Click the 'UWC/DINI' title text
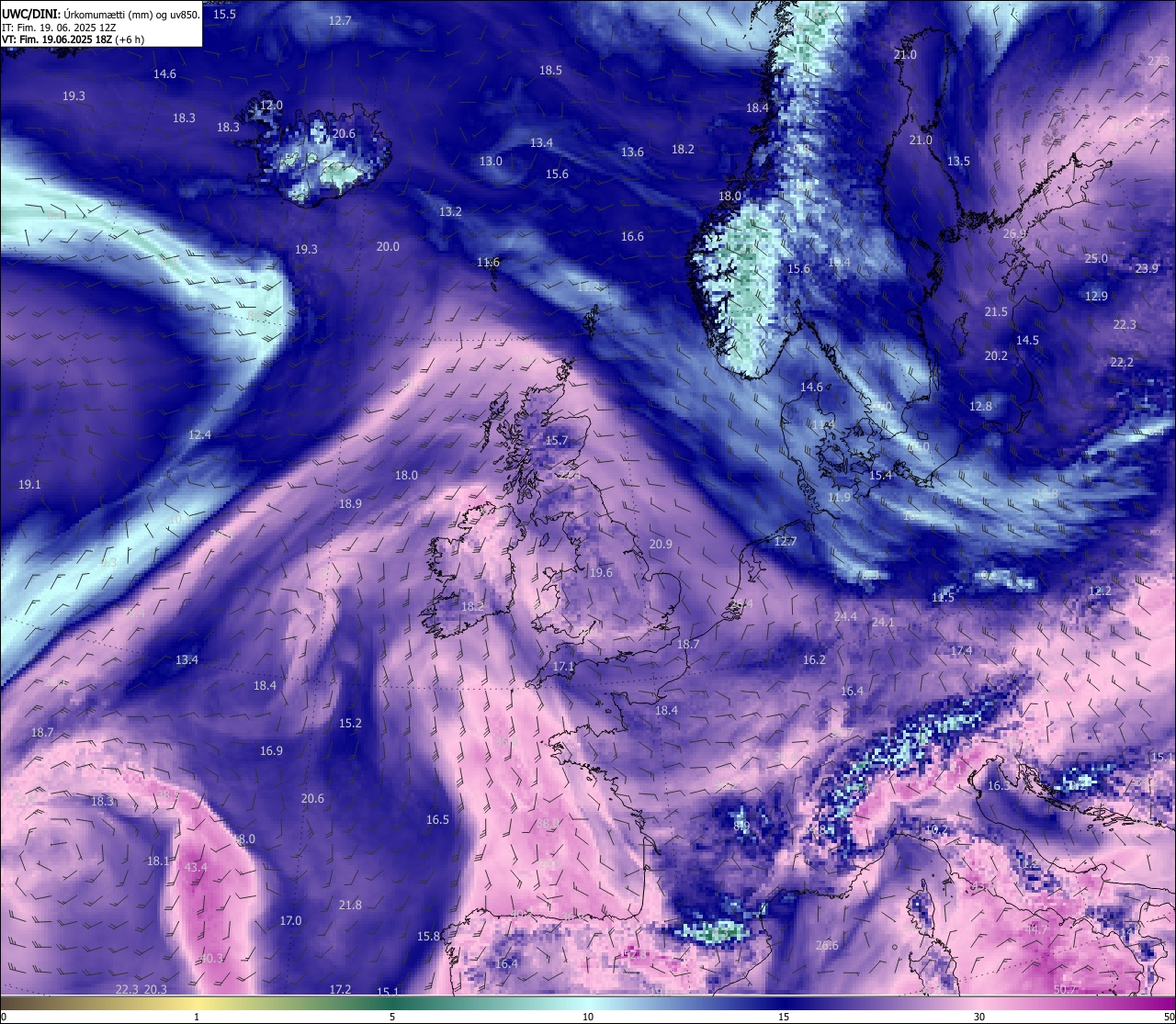Image resolution: width=1176 pixels, height=1024 pixels. coord(30,14)
